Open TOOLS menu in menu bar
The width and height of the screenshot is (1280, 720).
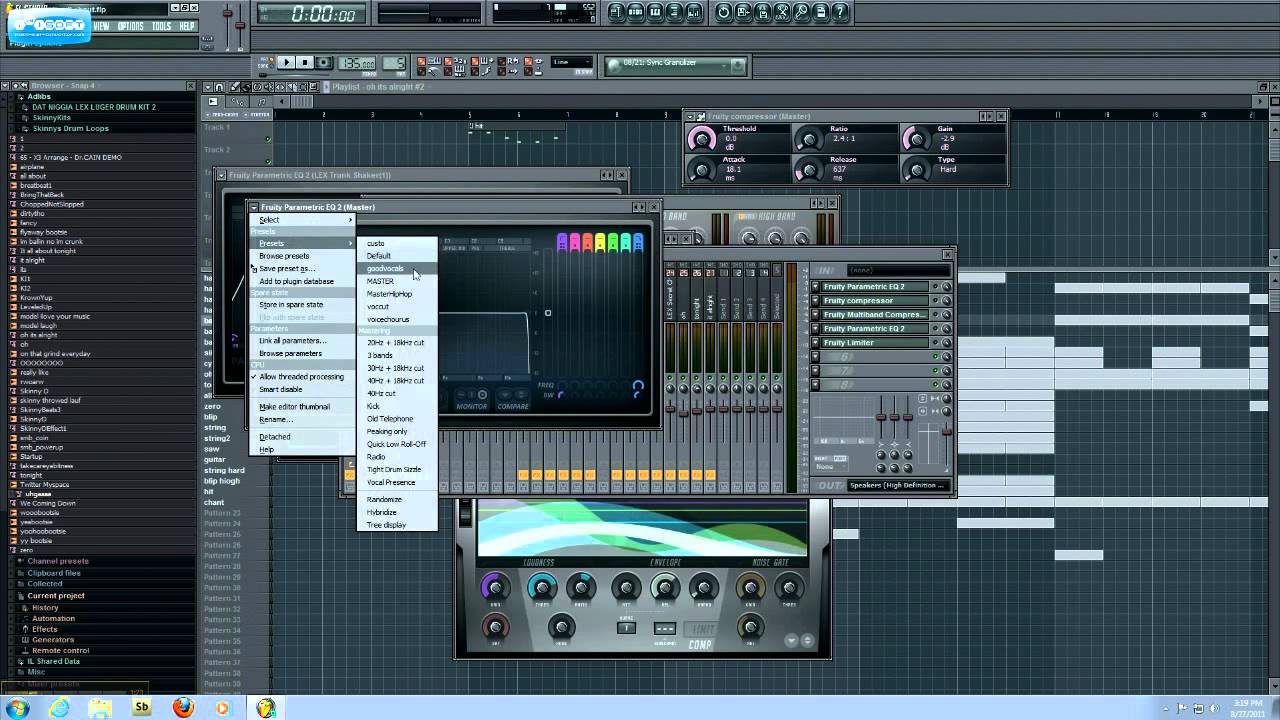click(161, 26)
